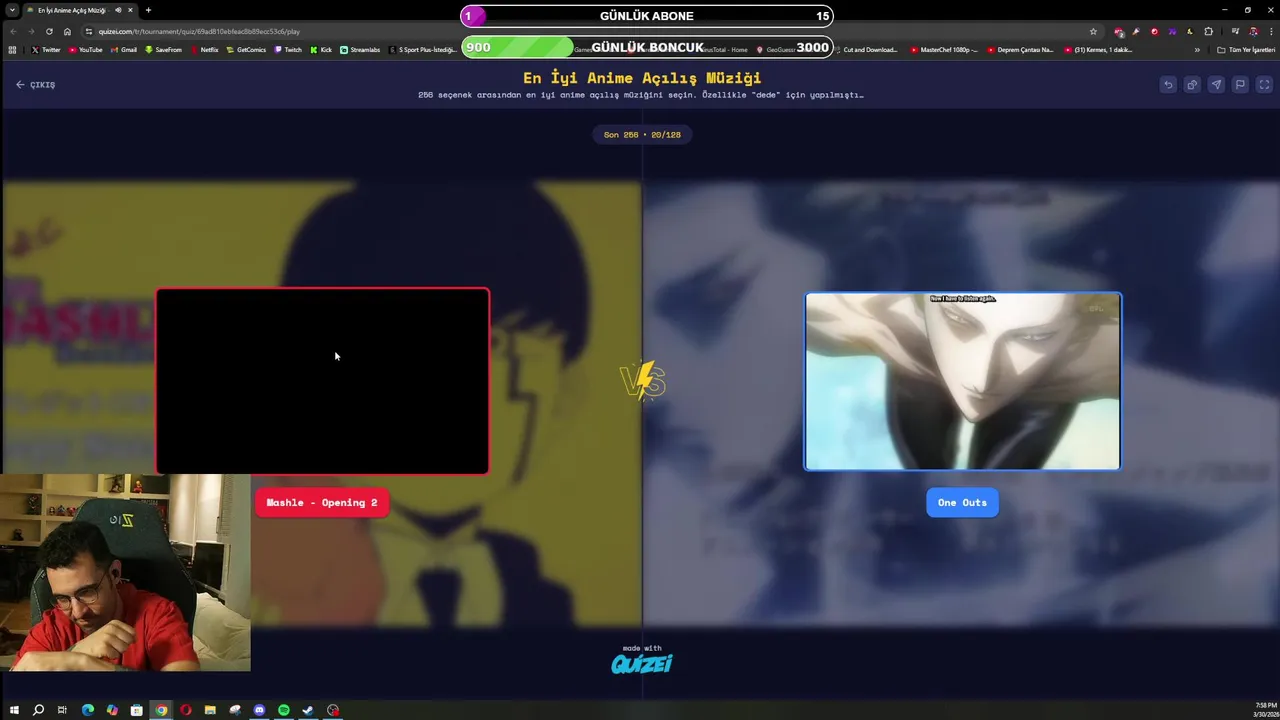Open (31) Kermes bookmark

1099,49
